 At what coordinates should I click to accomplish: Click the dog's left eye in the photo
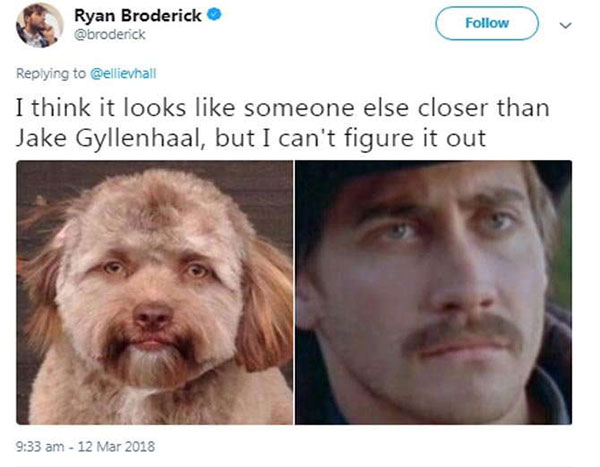[x=113, y=267]
